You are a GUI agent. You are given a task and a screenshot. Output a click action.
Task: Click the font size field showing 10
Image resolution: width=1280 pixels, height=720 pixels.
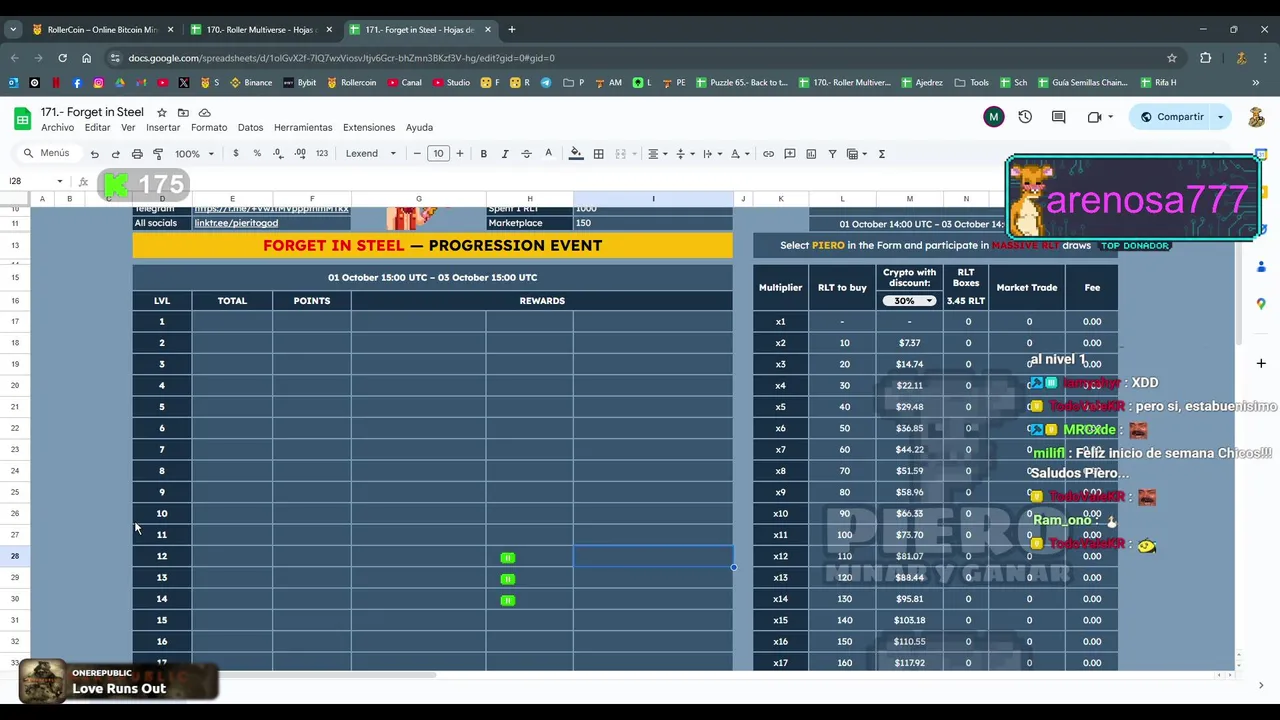pyautogui.click(x=438, y=154)
